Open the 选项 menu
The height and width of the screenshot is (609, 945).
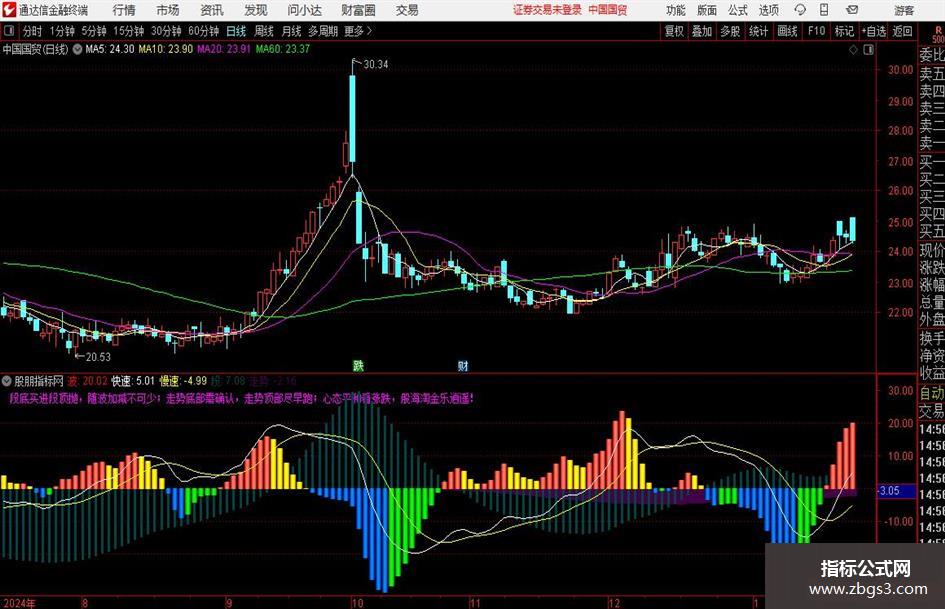click(x=768, y=10)
